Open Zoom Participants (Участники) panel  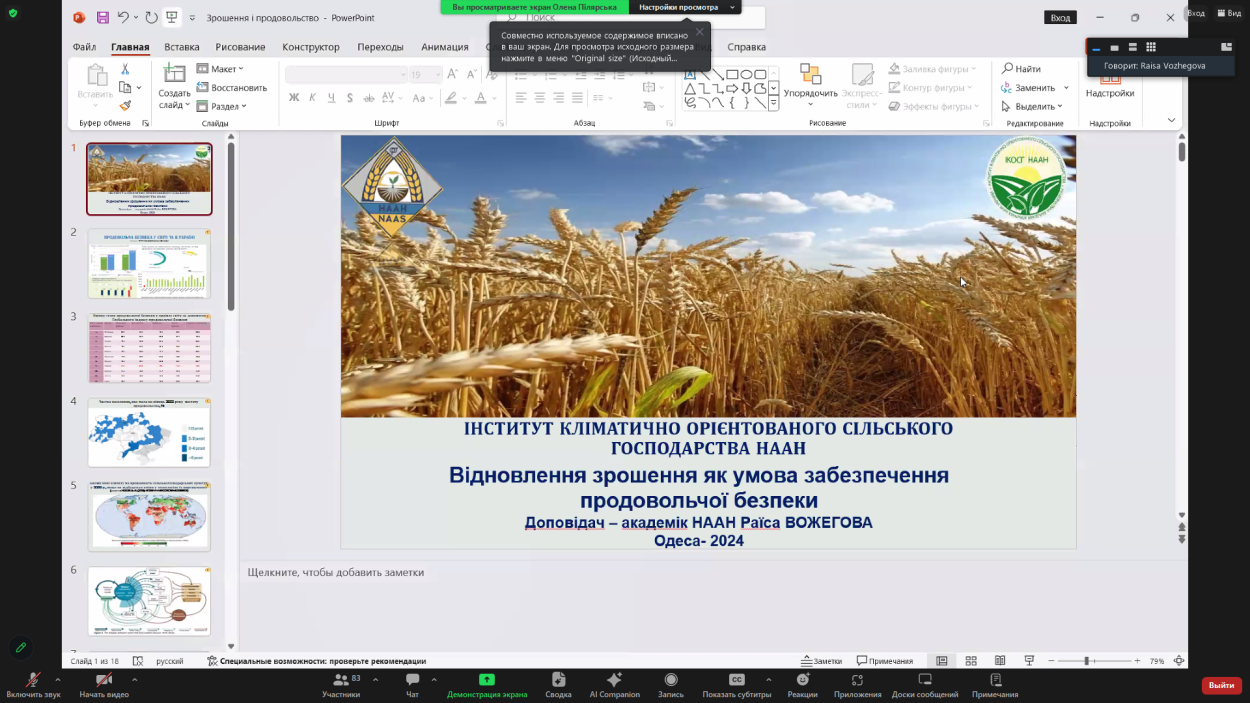click(341, 685)
